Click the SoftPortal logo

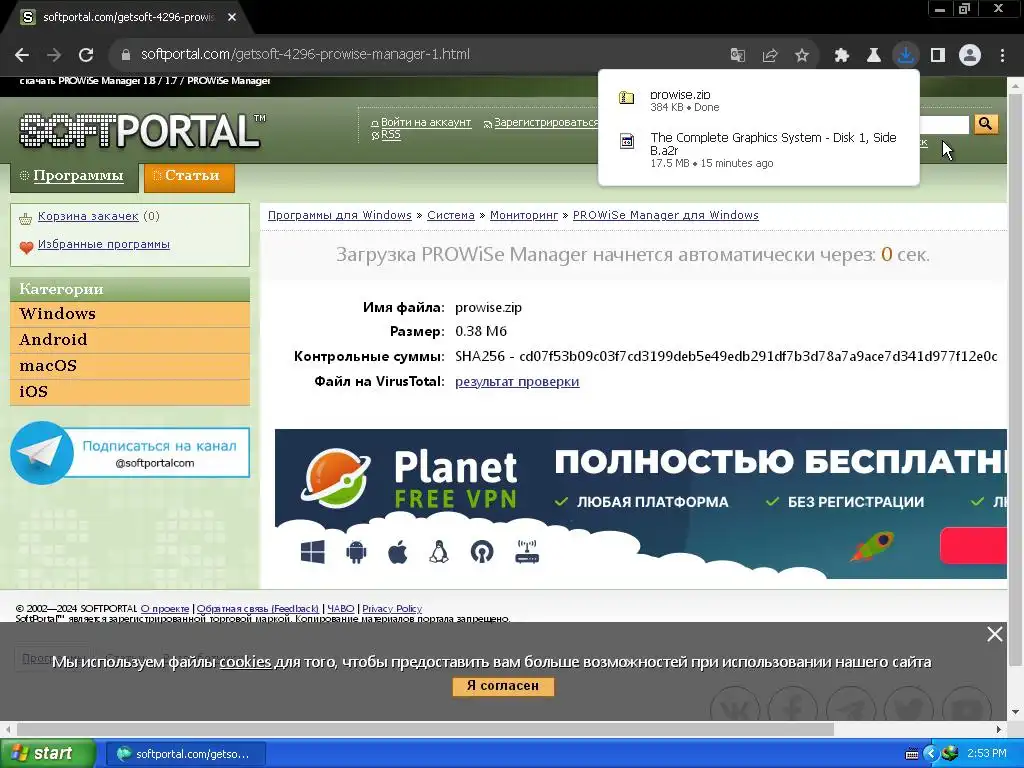tap(142, 131)
